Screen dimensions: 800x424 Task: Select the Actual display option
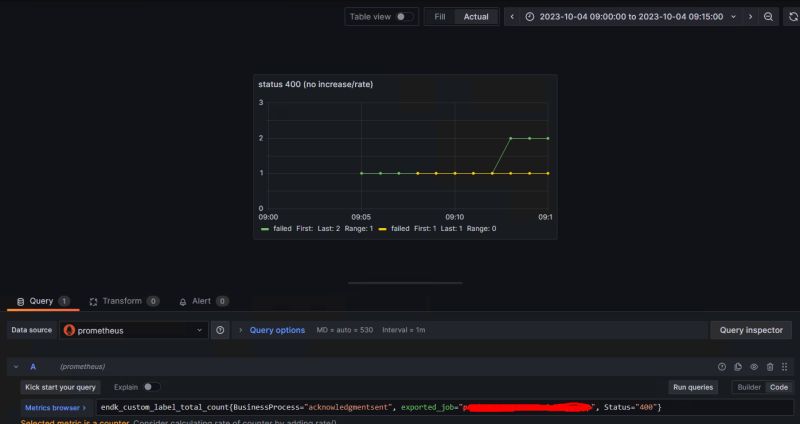[476, 17]
